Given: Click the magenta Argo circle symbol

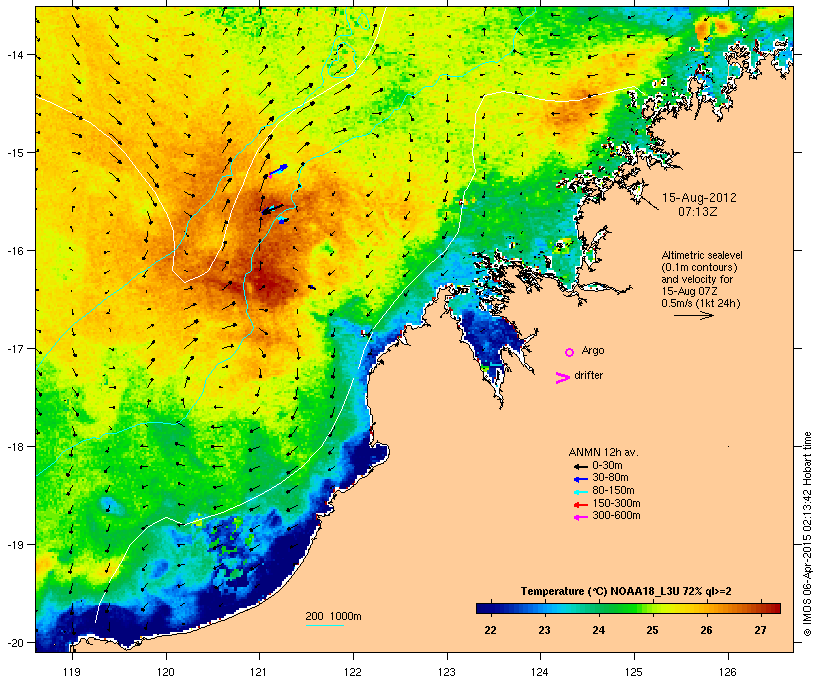Looking at the screenshot, I should coord(569,352).
